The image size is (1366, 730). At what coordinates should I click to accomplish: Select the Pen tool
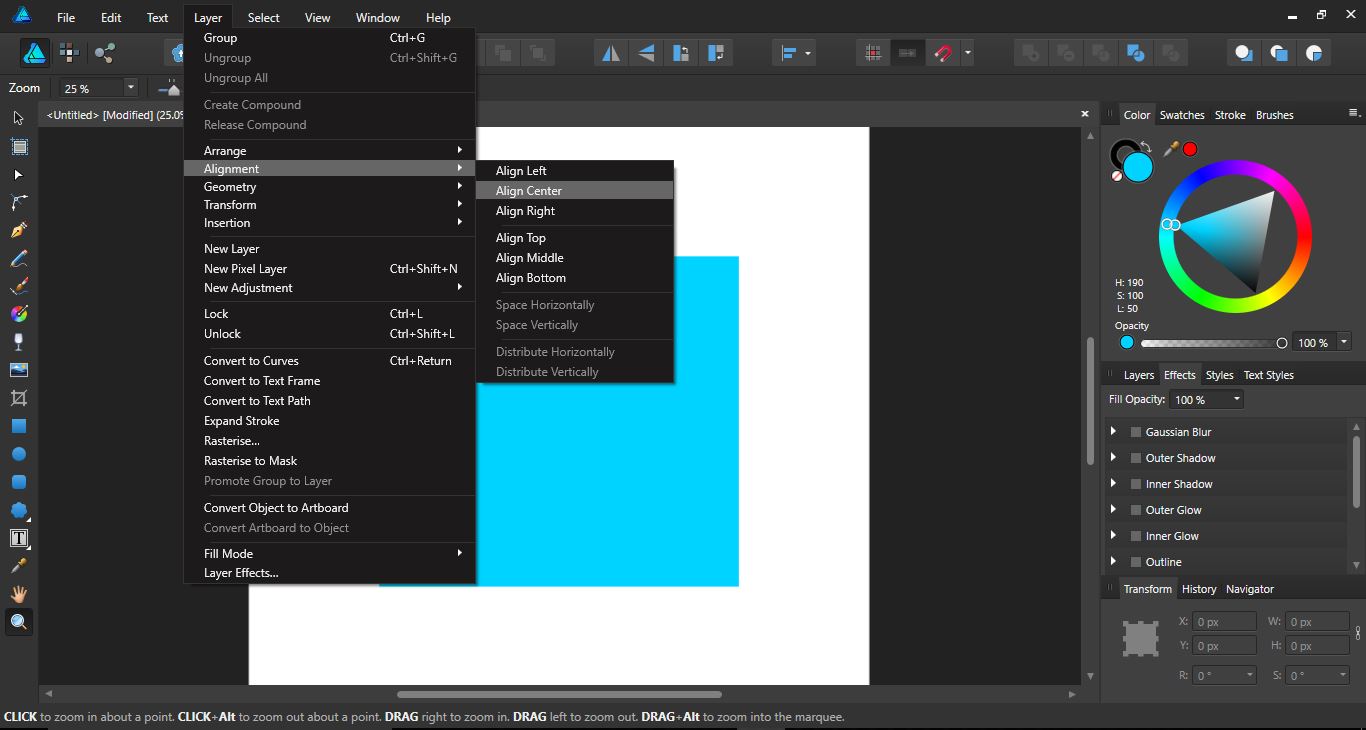click(x=19, y=229)
